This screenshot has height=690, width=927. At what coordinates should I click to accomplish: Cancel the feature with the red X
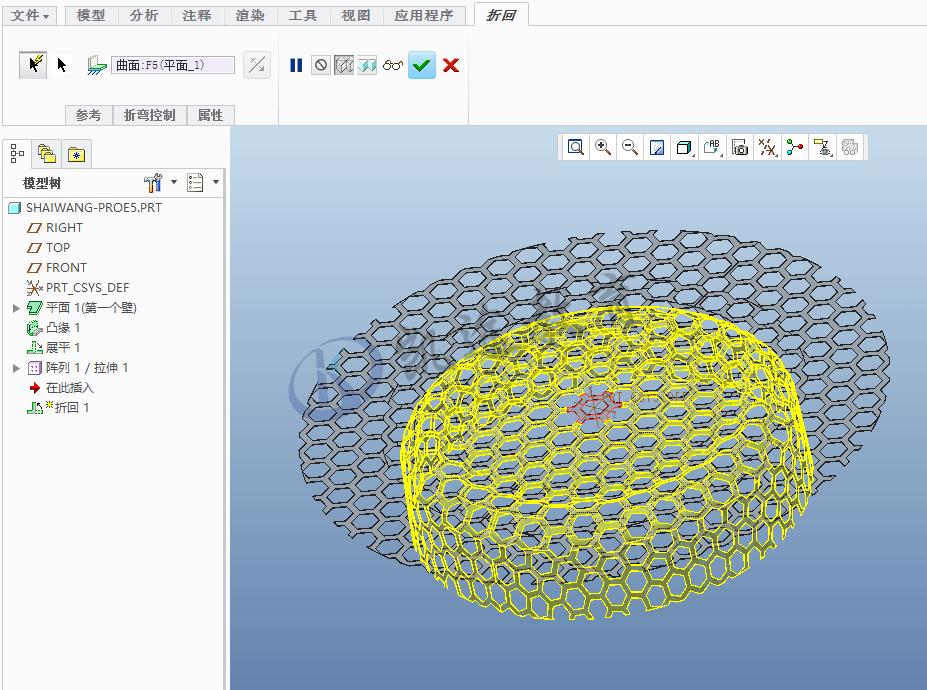coord(450,65)
